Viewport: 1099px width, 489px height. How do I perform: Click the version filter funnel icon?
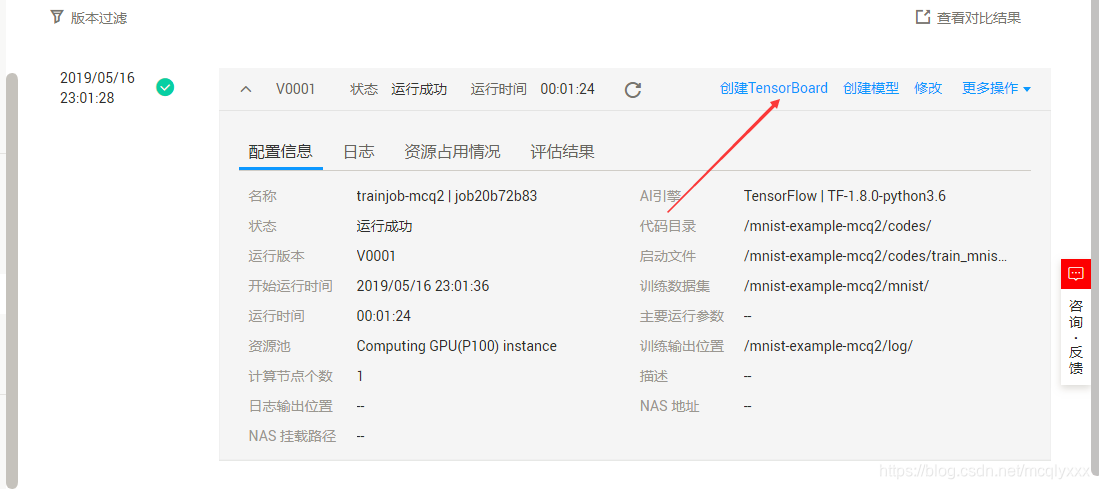(x=57, y=17)
